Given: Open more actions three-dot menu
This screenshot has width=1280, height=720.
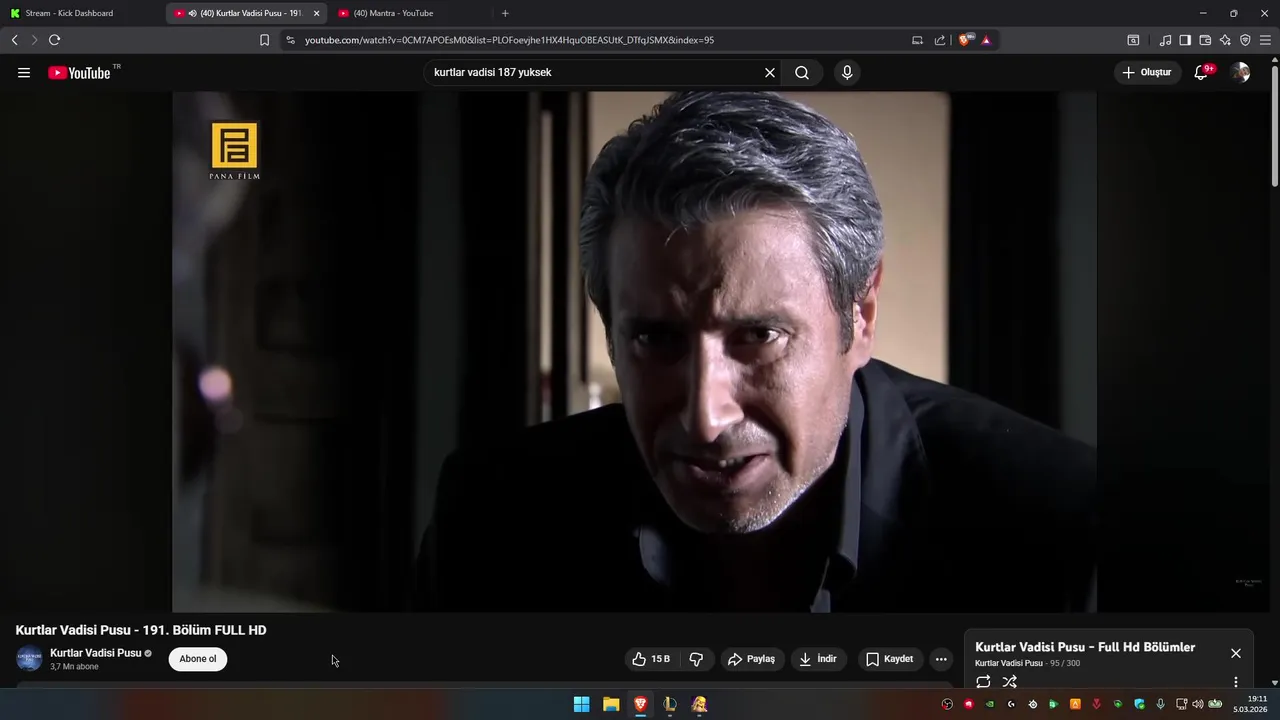Looking at the screenshot, I should pyautogui.click(x=941, y=659).
